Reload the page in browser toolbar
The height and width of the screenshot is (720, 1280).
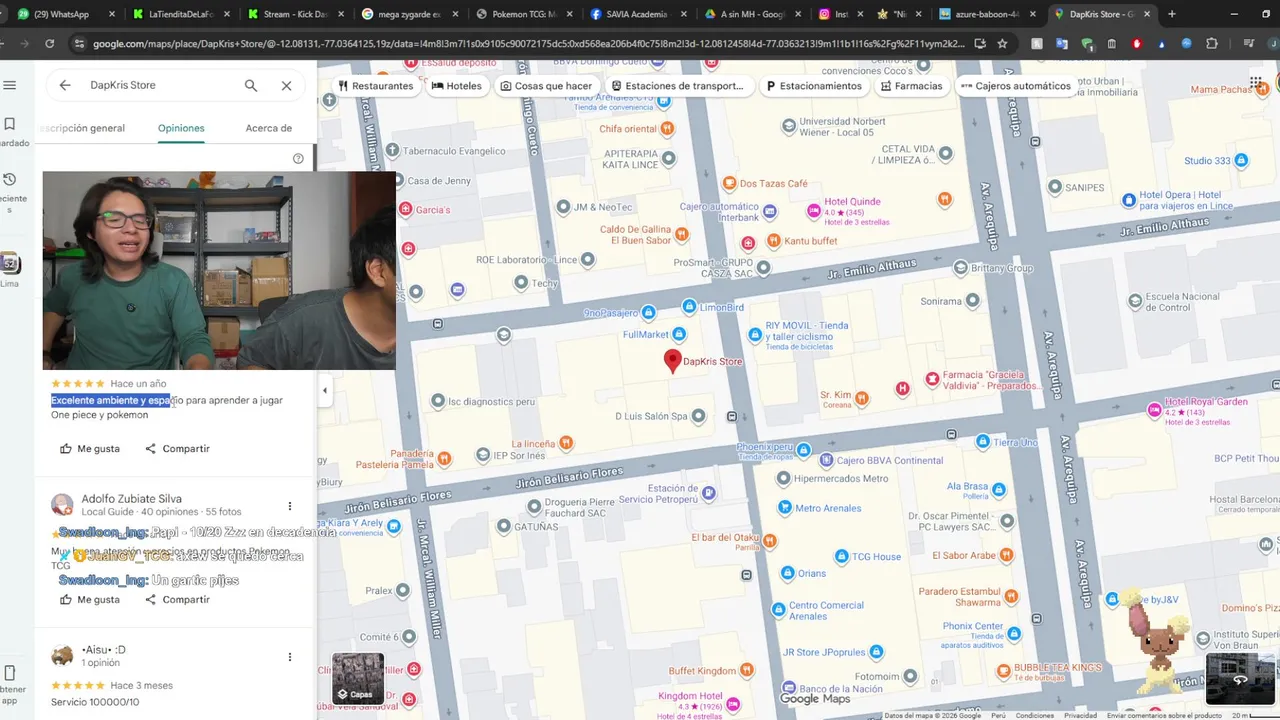49,44
